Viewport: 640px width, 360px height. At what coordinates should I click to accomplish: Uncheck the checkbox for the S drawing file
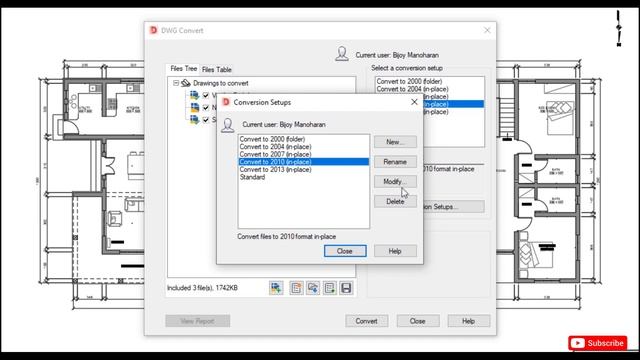coord(206,120)
